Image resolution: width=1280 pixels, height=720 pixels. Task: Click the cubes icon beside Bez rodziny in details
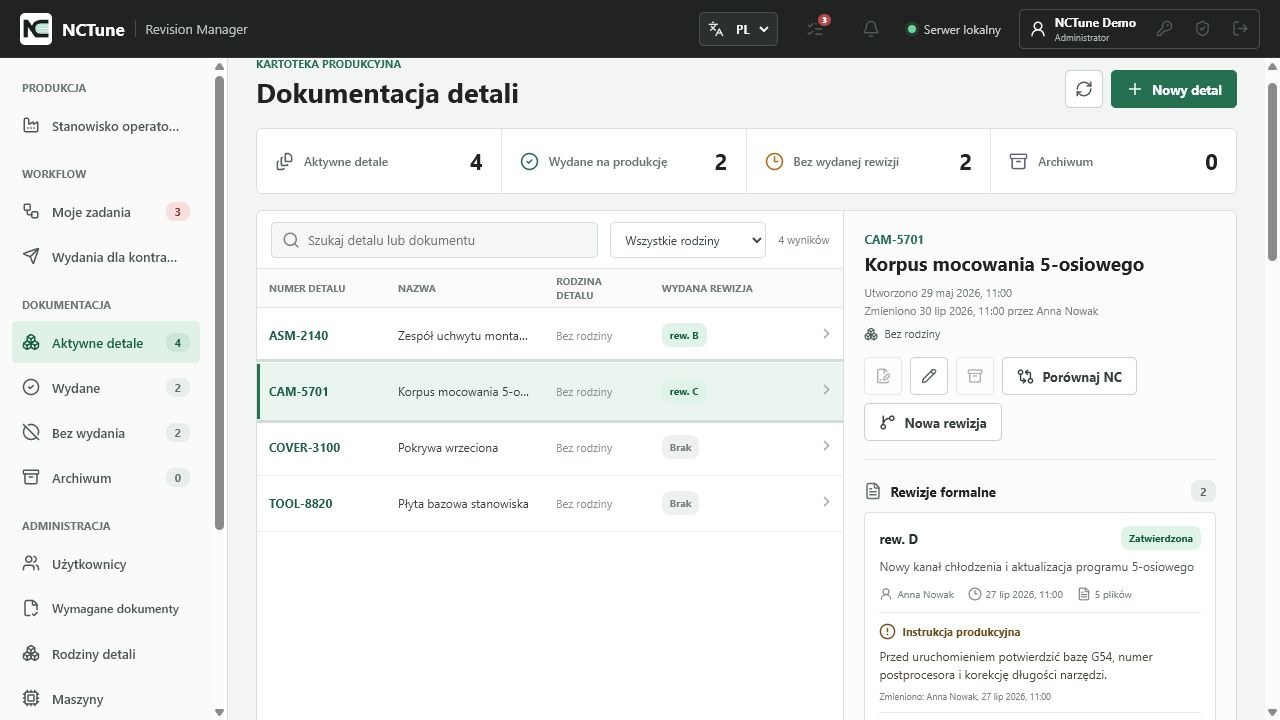click(871, 334)
